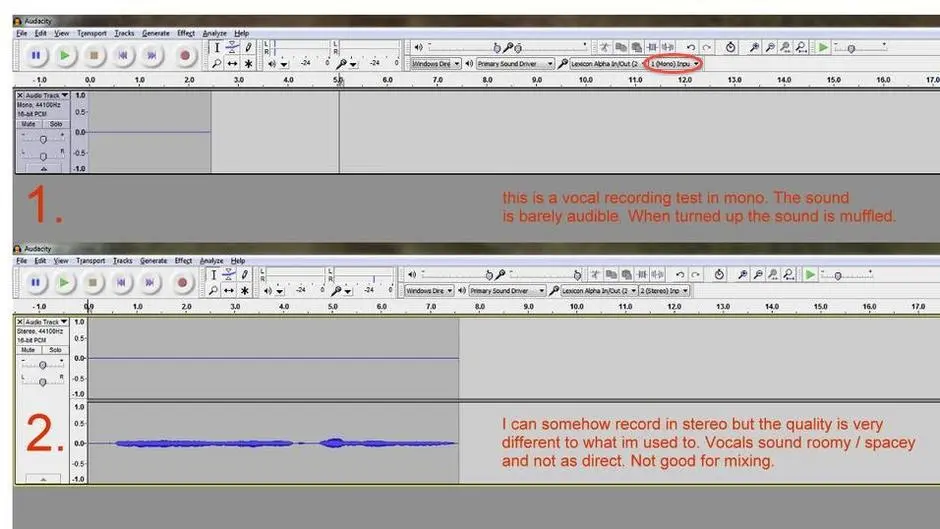Select the Draw pencil tool in top window
The height and width of the screenshot is (529, 940).
[x=249, y=46]
